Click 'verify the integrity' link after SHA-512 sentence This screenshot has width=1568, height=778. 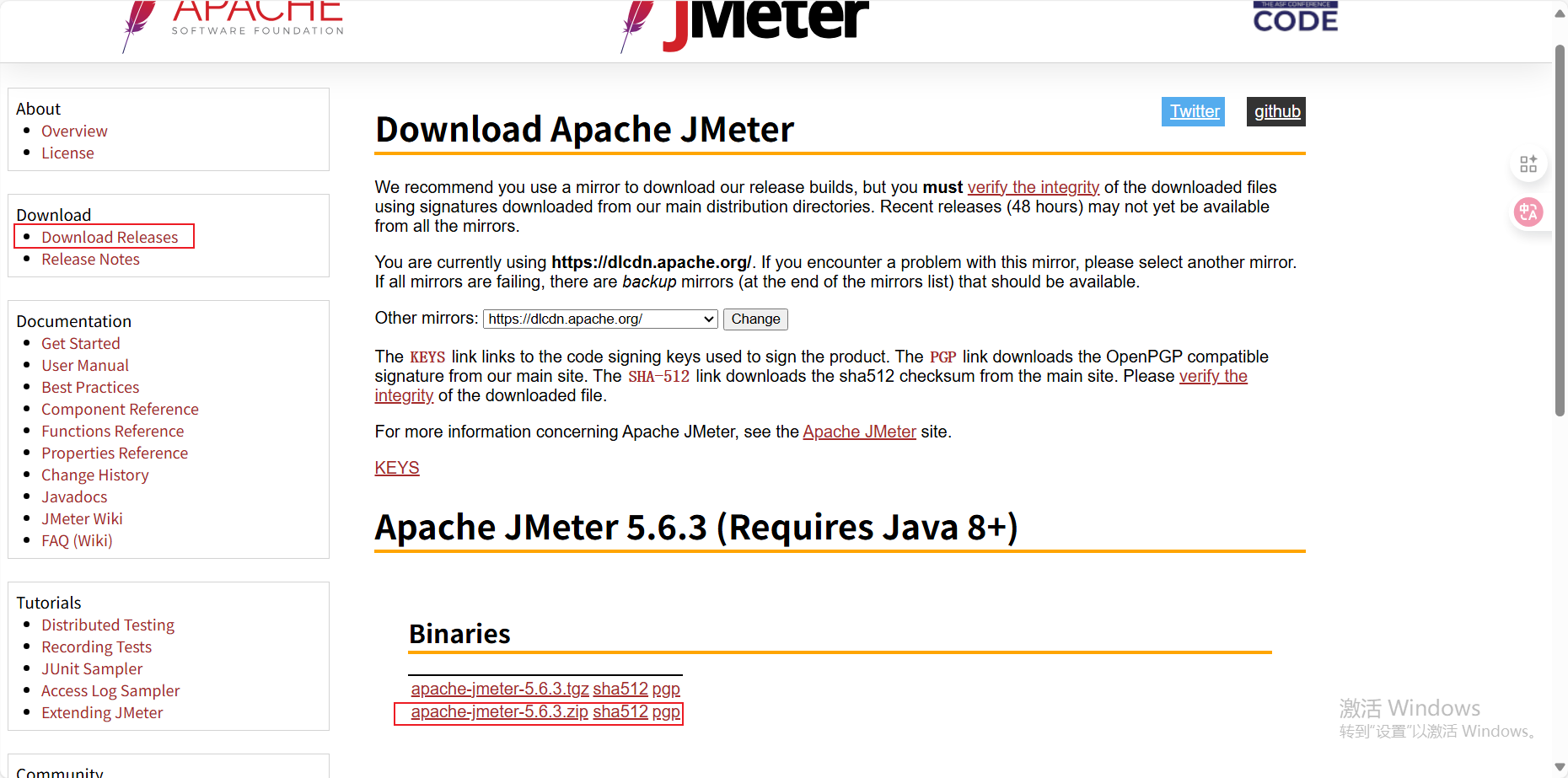pos(1212,376)
